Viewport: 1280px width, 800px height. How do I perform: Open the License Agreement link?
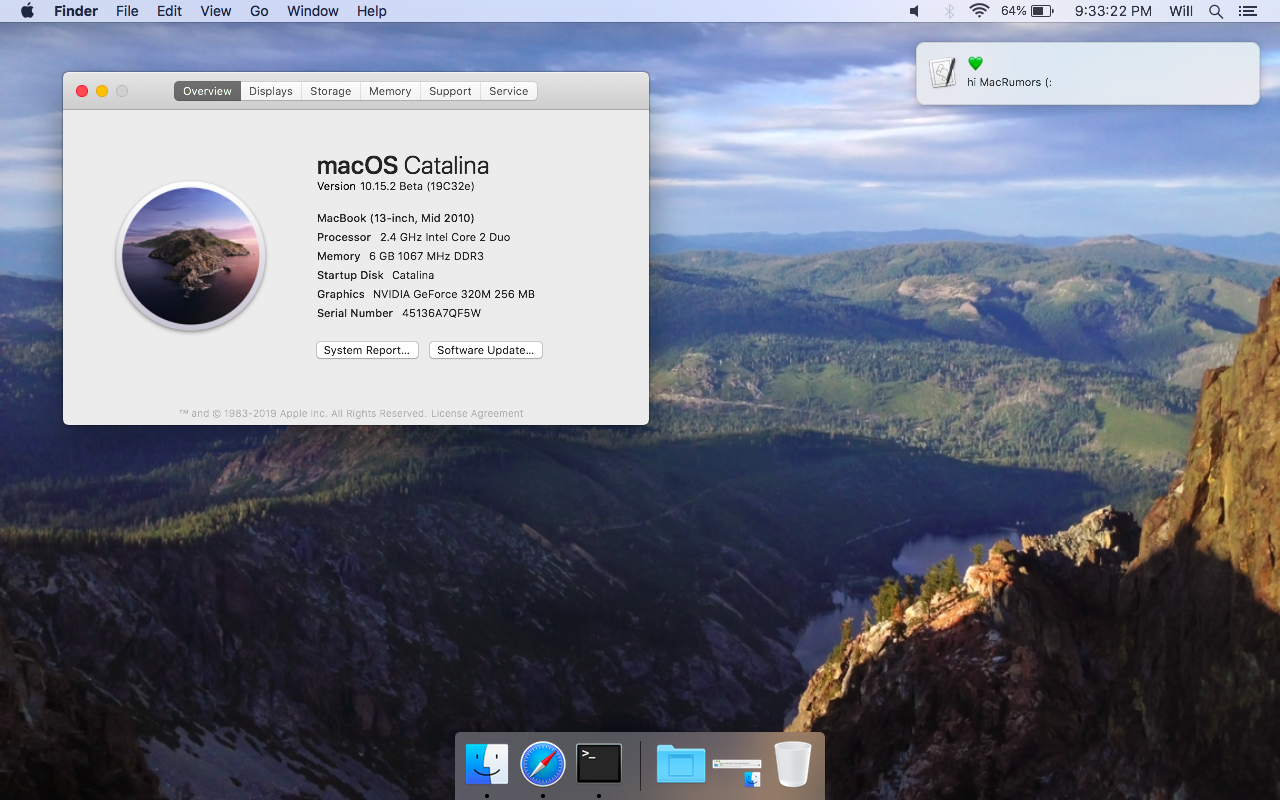[477, 413]
